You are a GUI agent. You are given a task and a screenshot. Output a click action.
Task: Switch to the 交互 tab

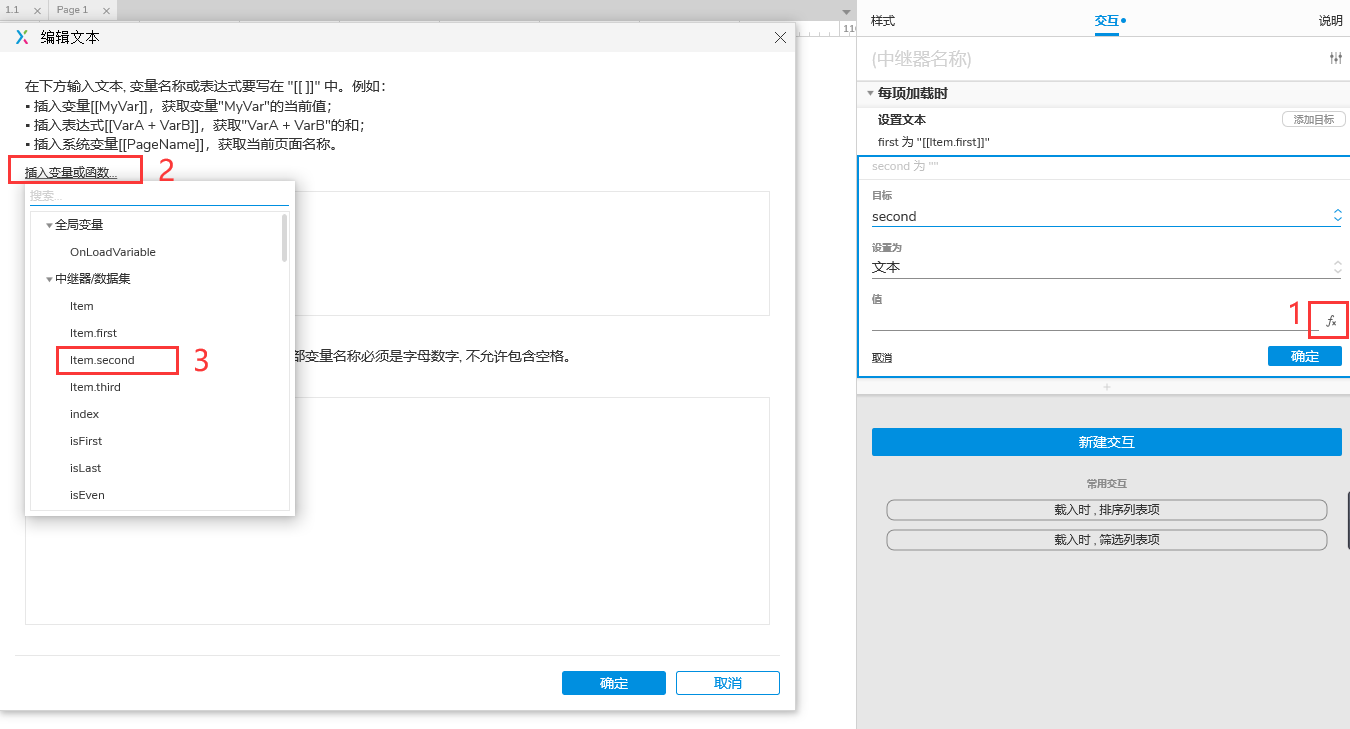pyautogui.click(x=1107, y=20)
